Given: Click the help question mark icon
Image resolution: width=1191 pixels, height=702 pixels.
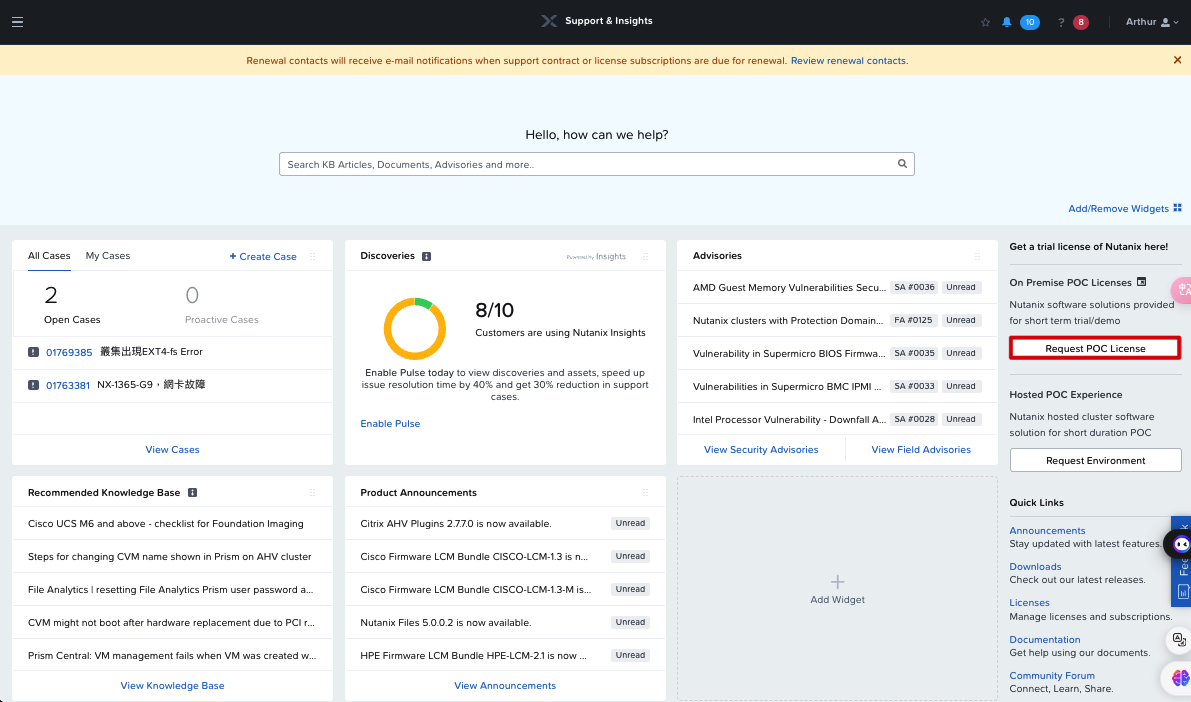Looking at the screenshot, I should coord(1061,22).
